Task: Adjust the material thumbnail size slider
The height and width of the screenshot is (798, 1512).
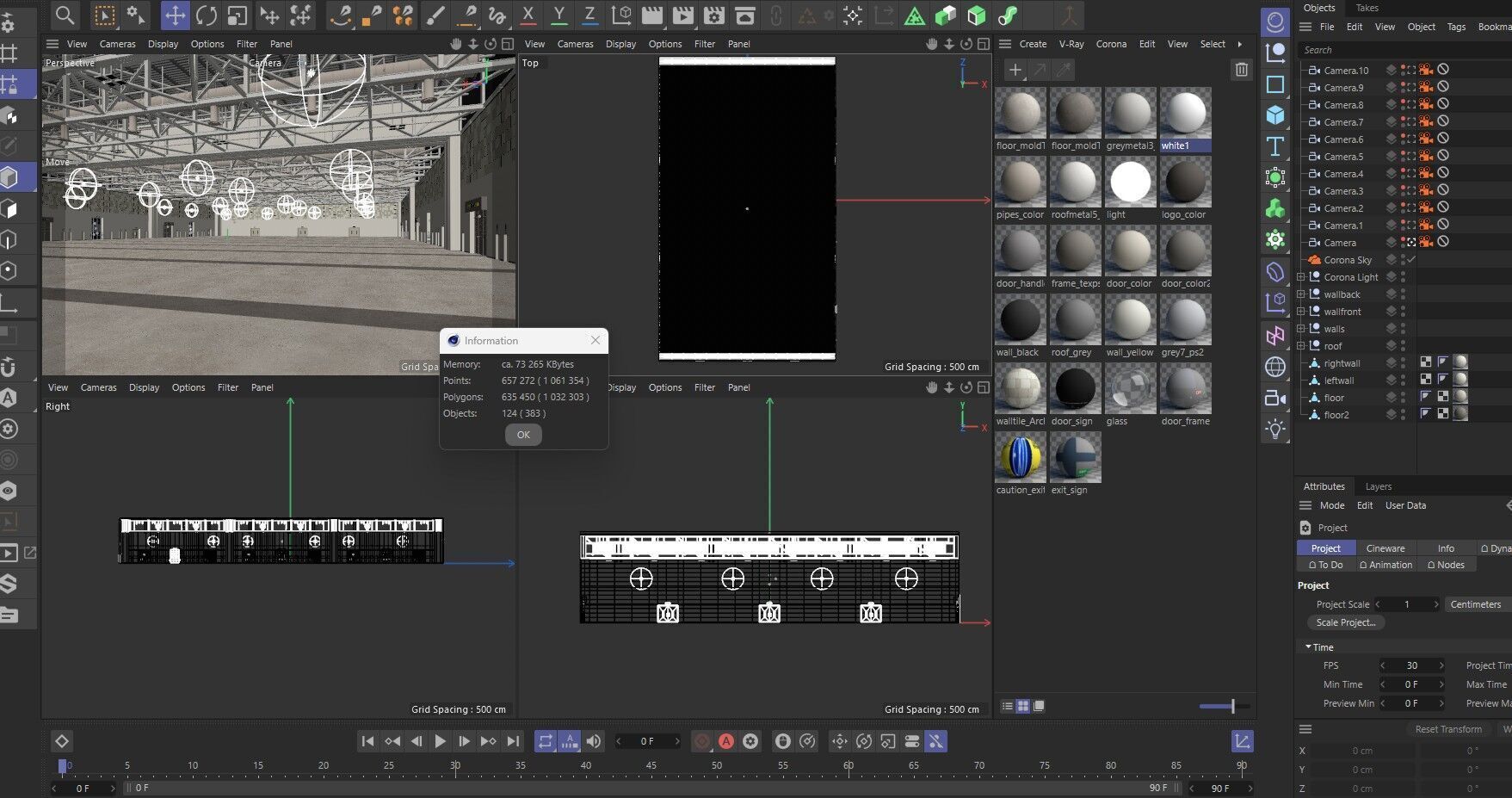Action: (x=1232, y=706)
